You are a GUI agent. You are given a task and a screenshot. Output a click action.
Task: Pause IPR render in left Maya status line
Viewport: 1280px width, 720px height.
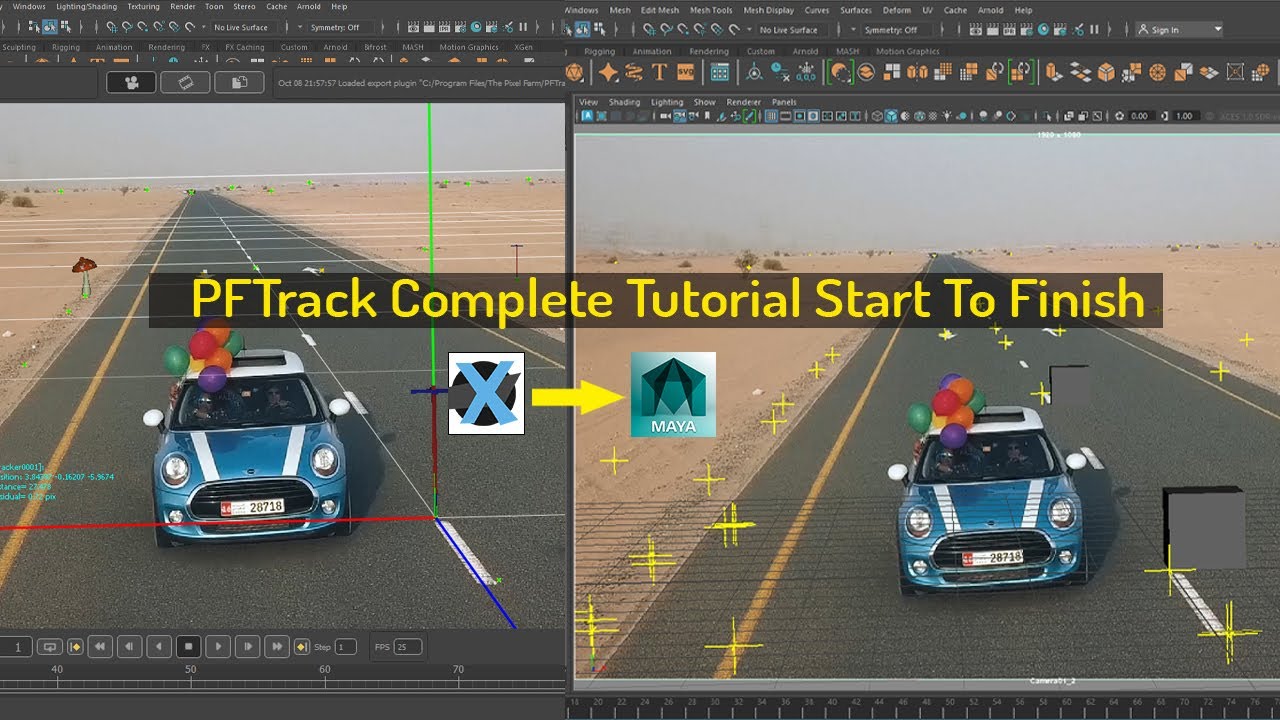coord(523,27)
